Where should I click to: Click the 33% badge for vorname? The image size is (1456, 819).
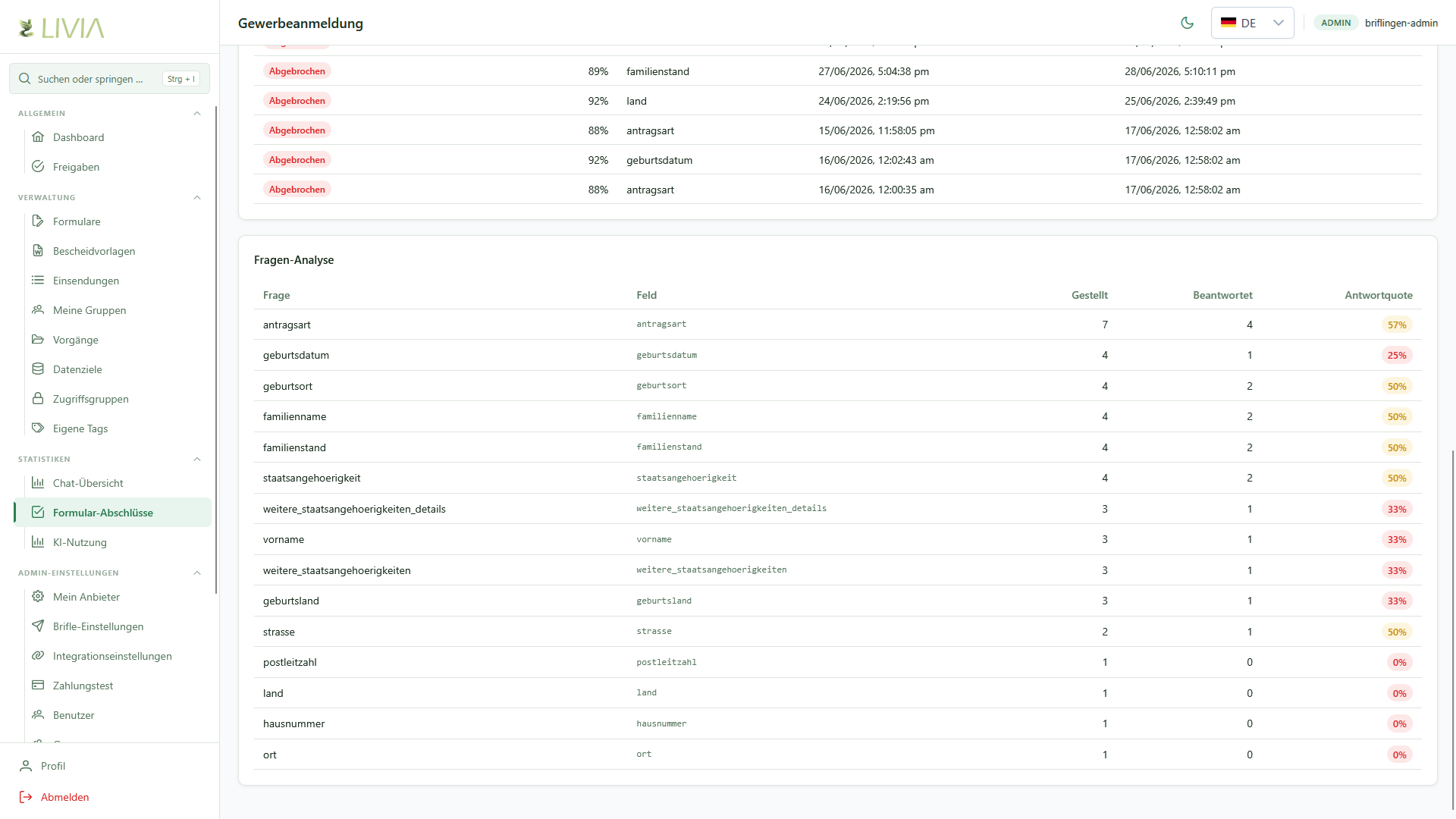point(1397,539)
